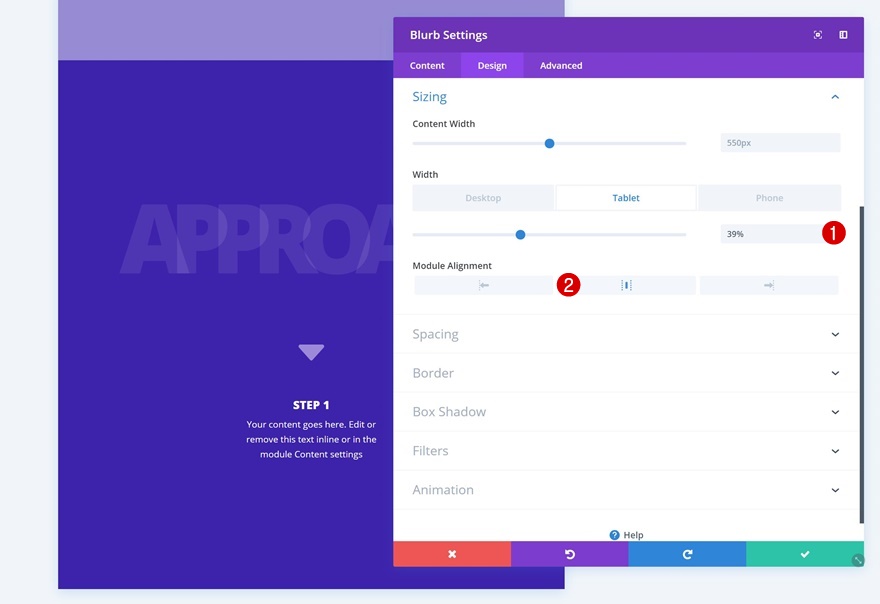Expand the Filters section
This screenshot has height=604, width=880.
pos(626,451)
